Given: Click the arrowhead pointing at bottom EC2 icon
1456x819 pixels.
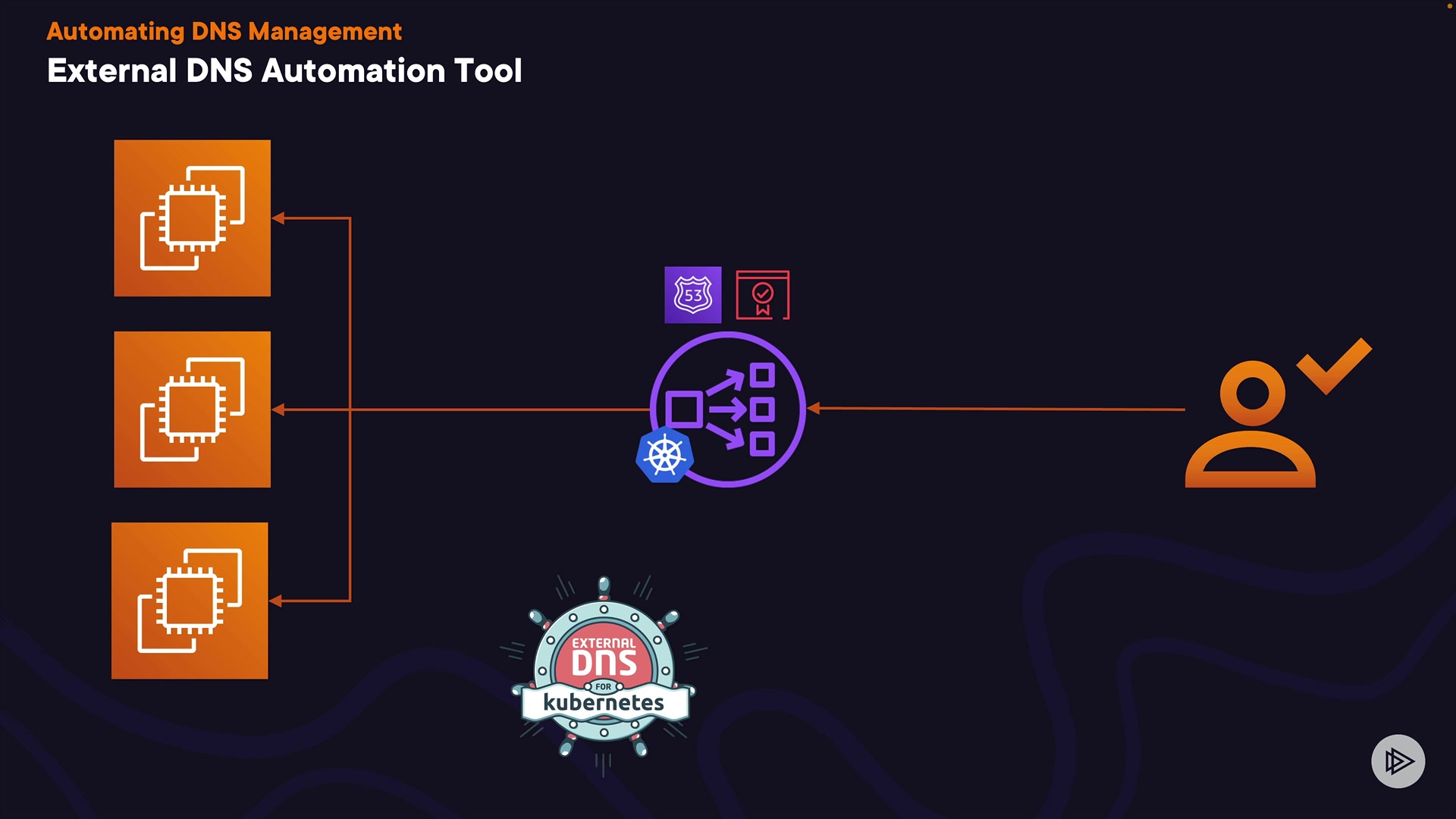Looking at the screenshot, I should [x=276, y=601].
